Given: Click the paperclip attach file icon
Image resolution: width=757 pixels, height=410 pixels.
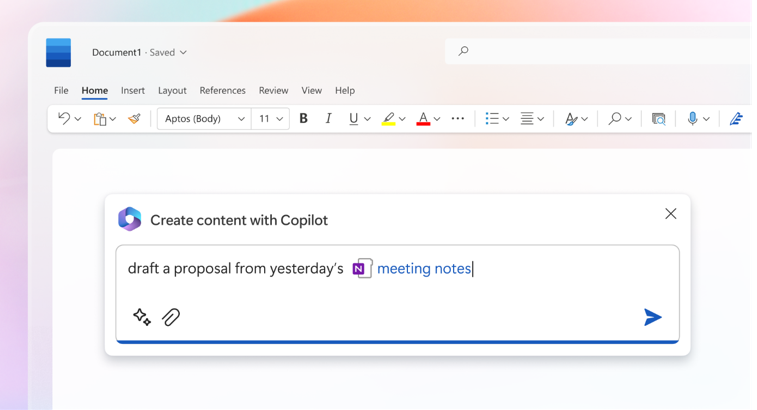Looking at the screenshot, I should click(x=171, y=317).
